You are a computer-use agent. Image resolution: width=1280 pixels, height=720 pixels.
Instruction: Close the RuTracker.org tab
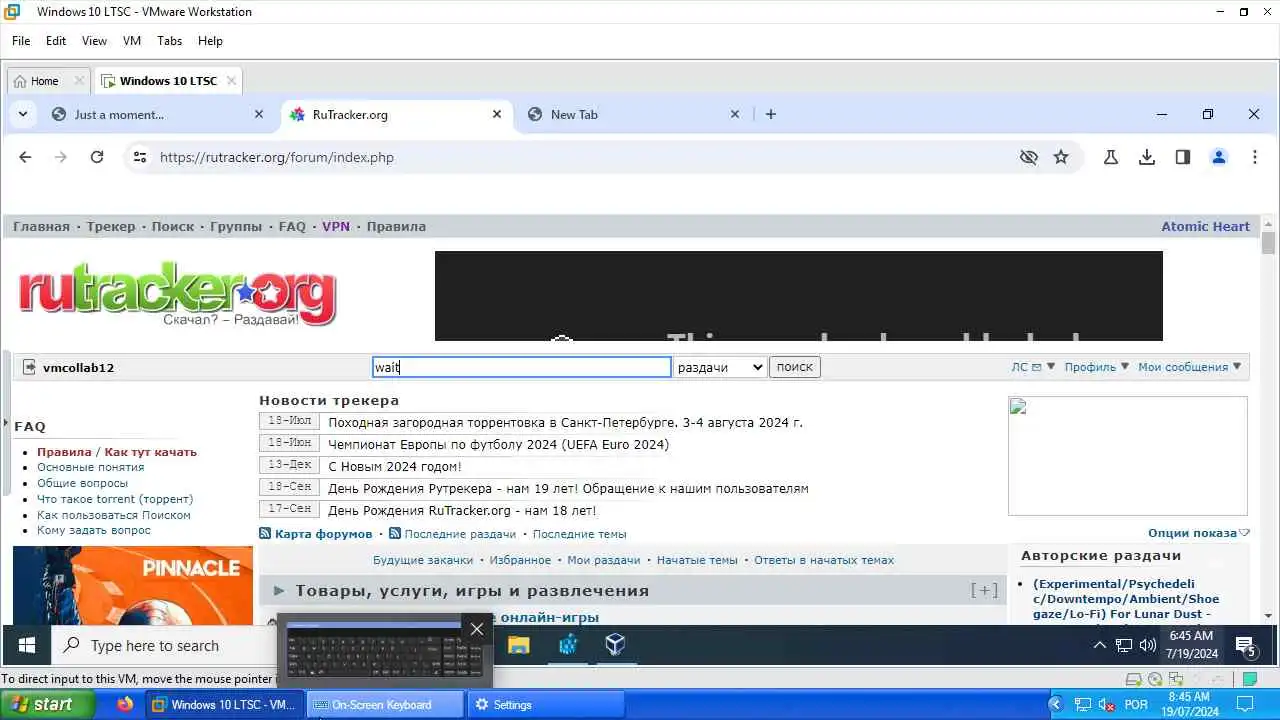497,114
